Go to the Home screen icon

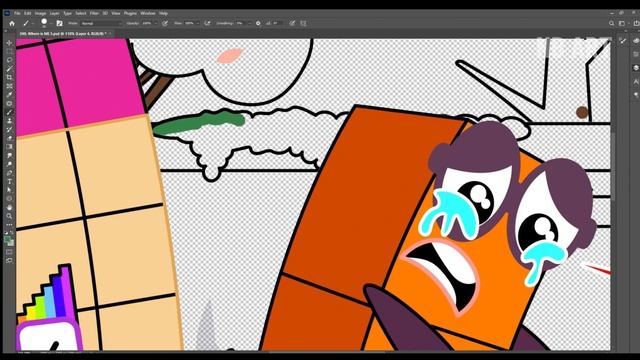12,23
